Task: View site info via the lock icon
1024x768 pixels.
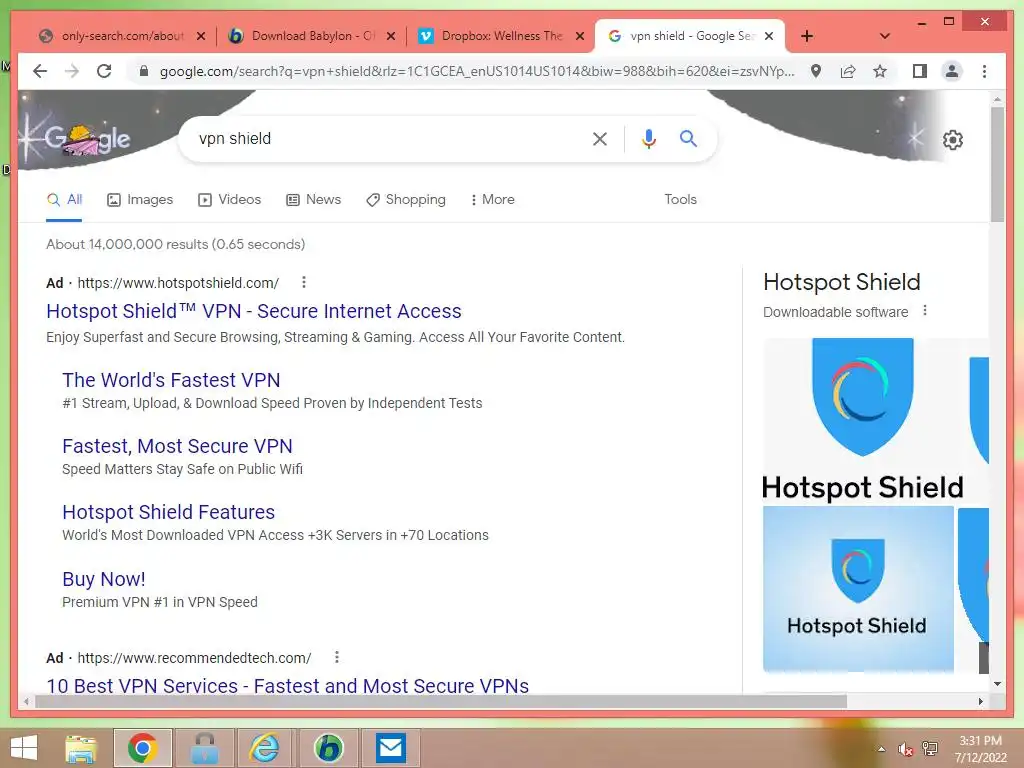Action: click(x=144, y=71)
